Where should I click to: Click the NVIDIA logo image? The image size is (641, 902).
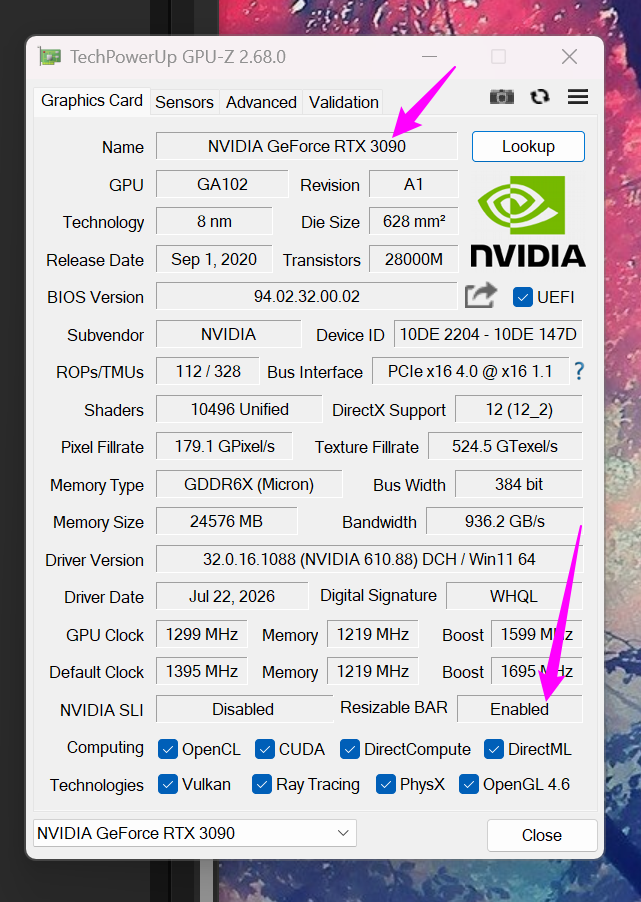(528, 222)
